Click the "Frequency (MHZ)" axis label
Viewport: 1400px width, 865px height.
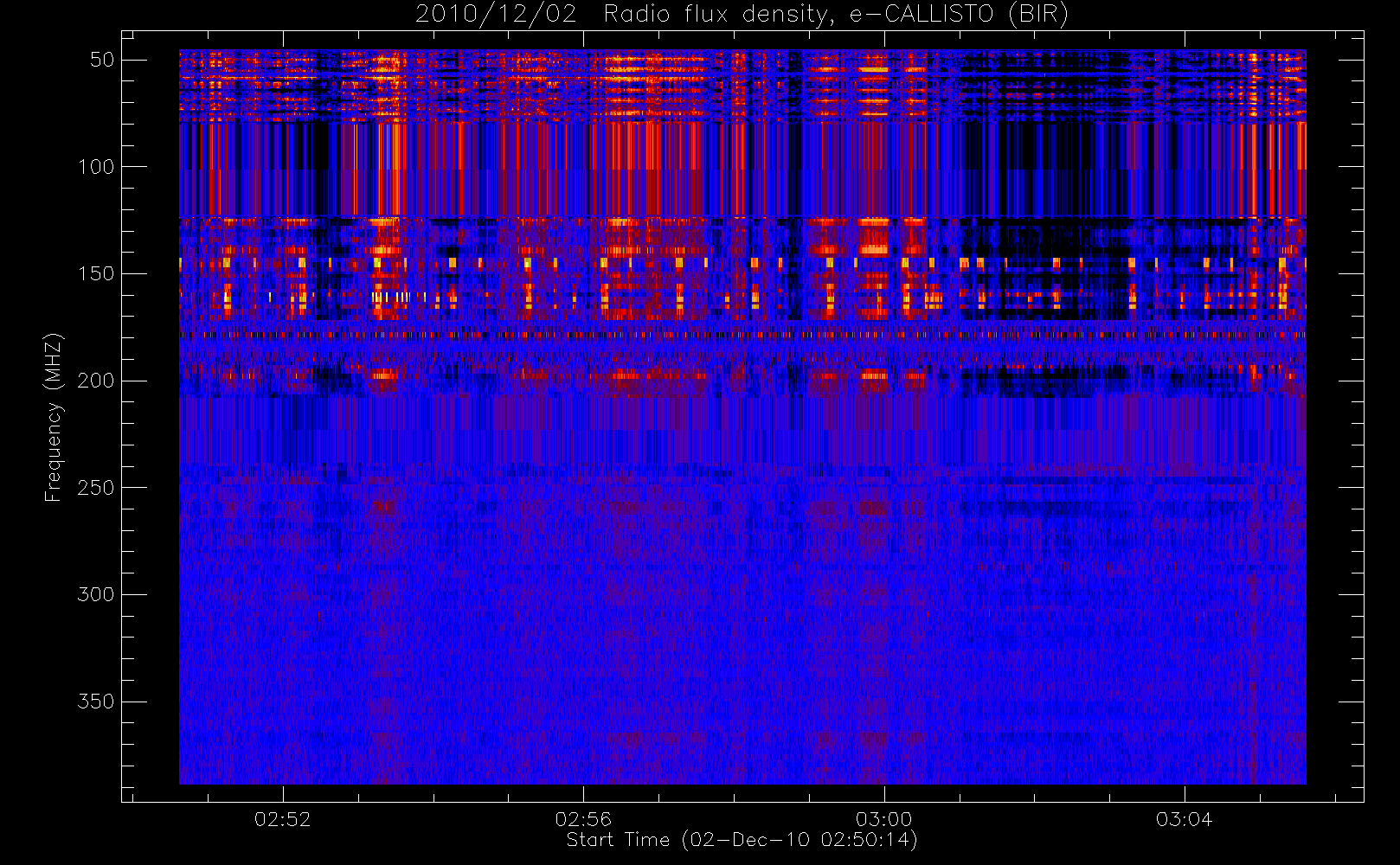pyautogui.click(x=54, y=417)
